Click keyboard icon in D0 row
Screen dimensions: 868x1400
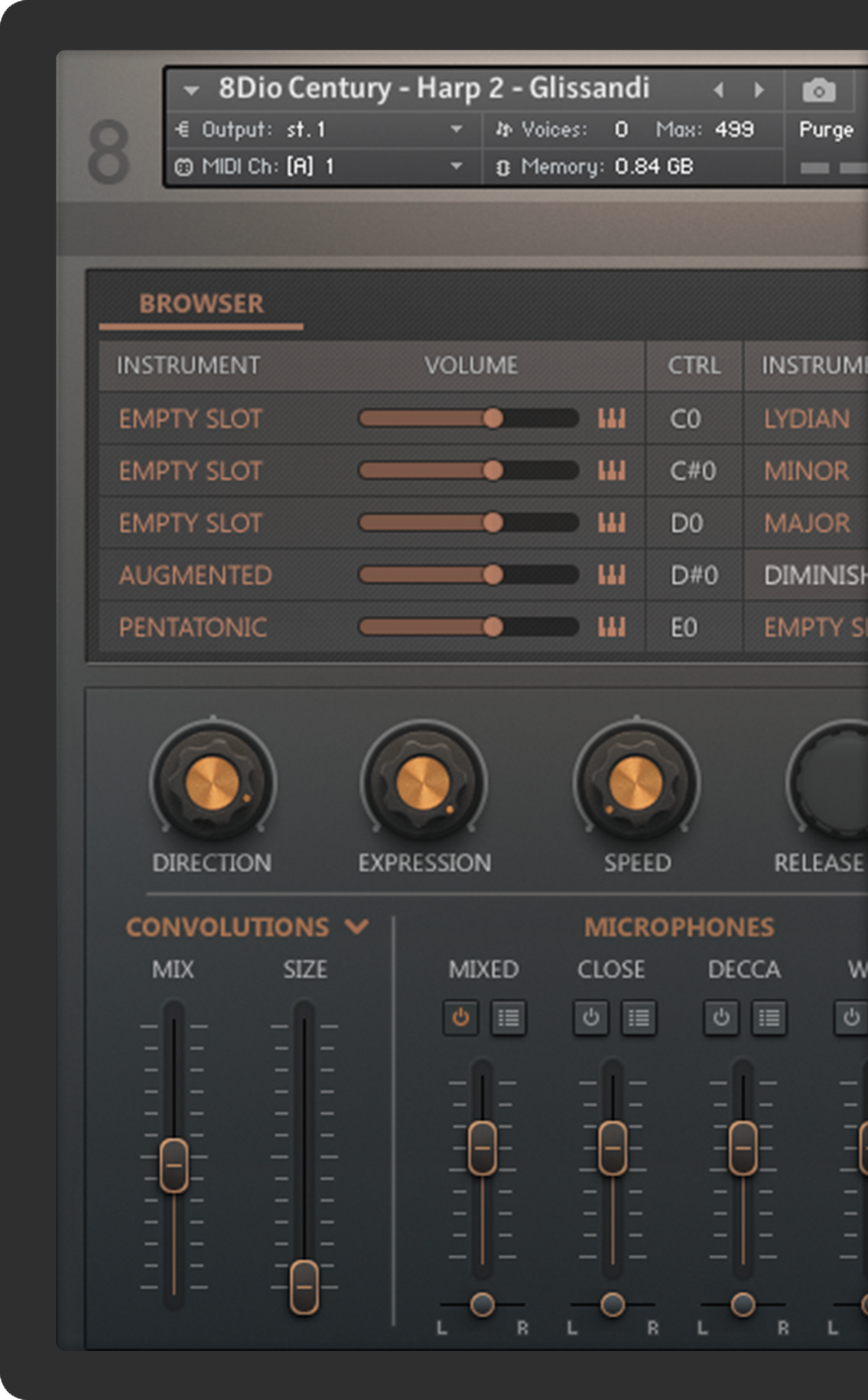tap(612, 523)
